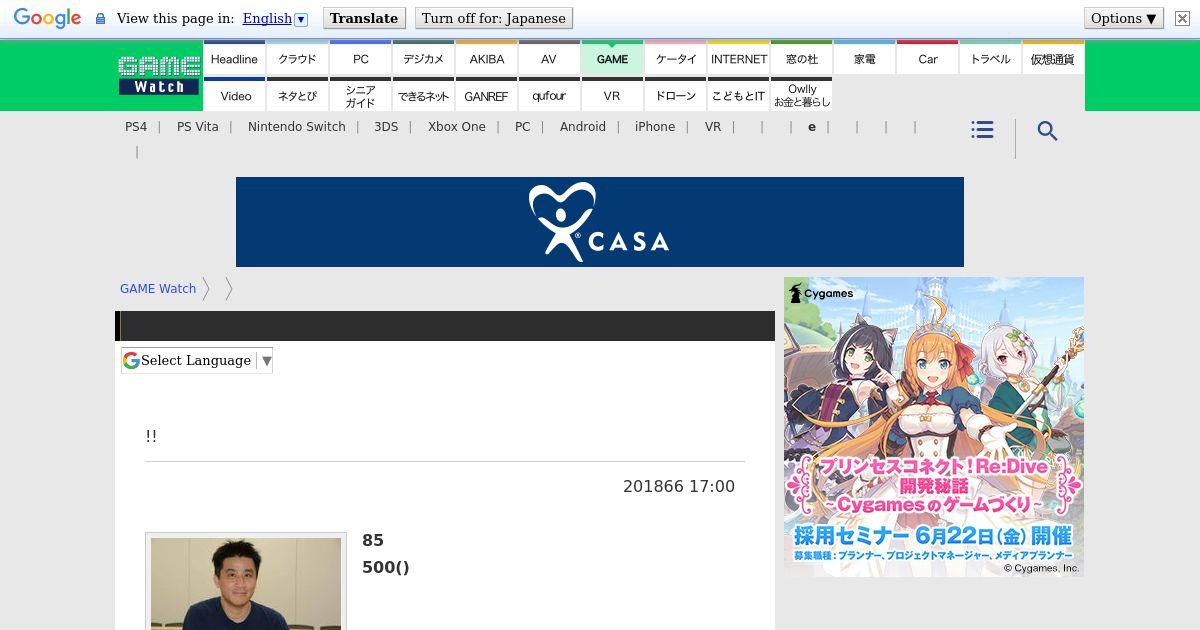This screenshot has height=630, width=1200.
Task: Go to Android category link
Action: (583, 127)
